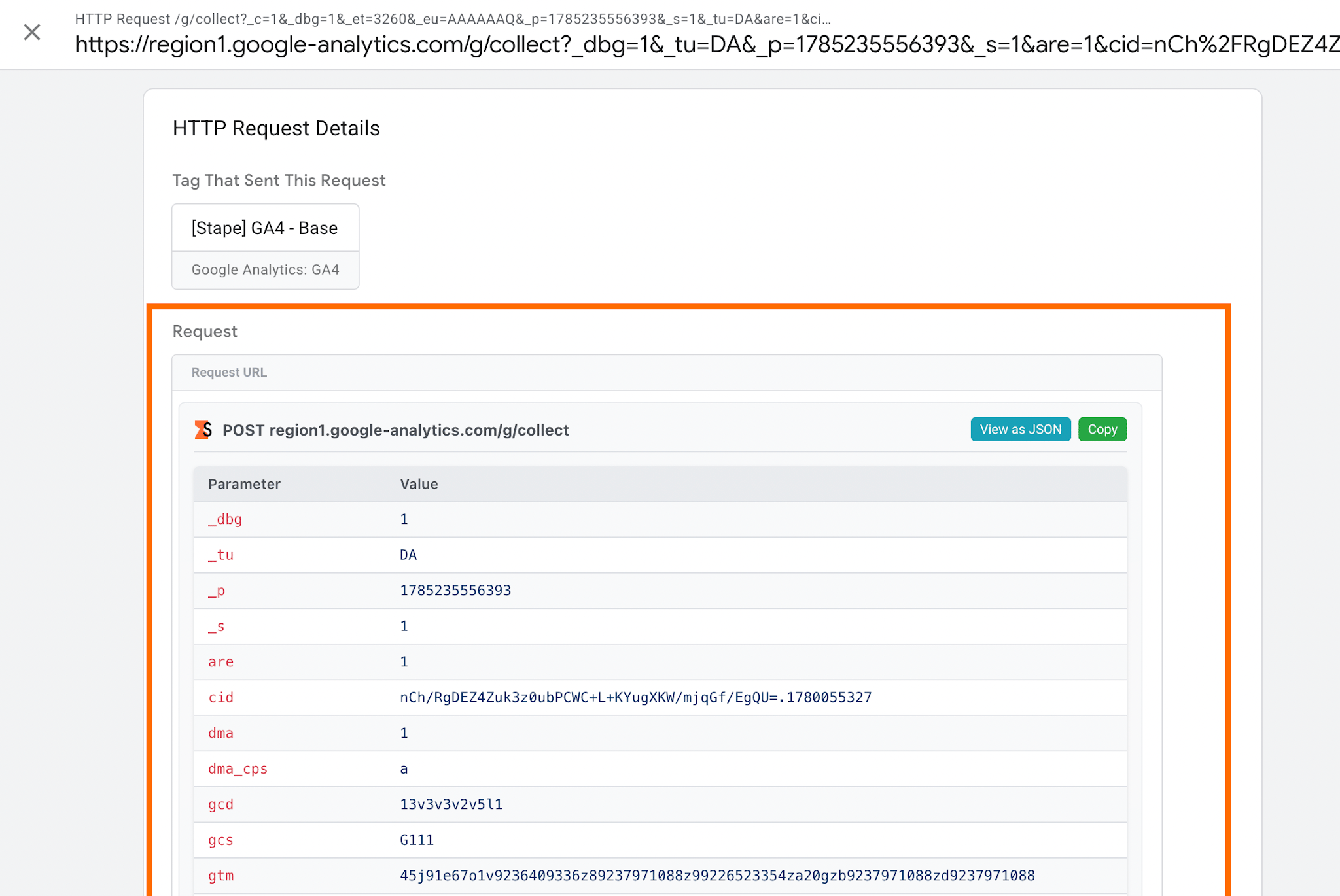Image resolution: width=1340 pixels, height=896 pixels.
Task: Close the HTTP Request details panel
Action: tap(31, 32)
